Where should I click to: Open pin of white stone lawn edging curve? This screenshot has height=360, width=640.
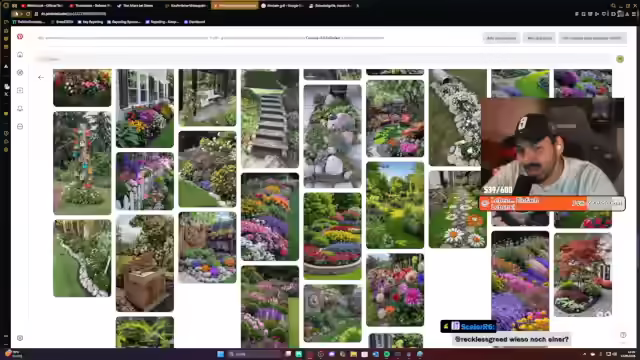[82, 258]
